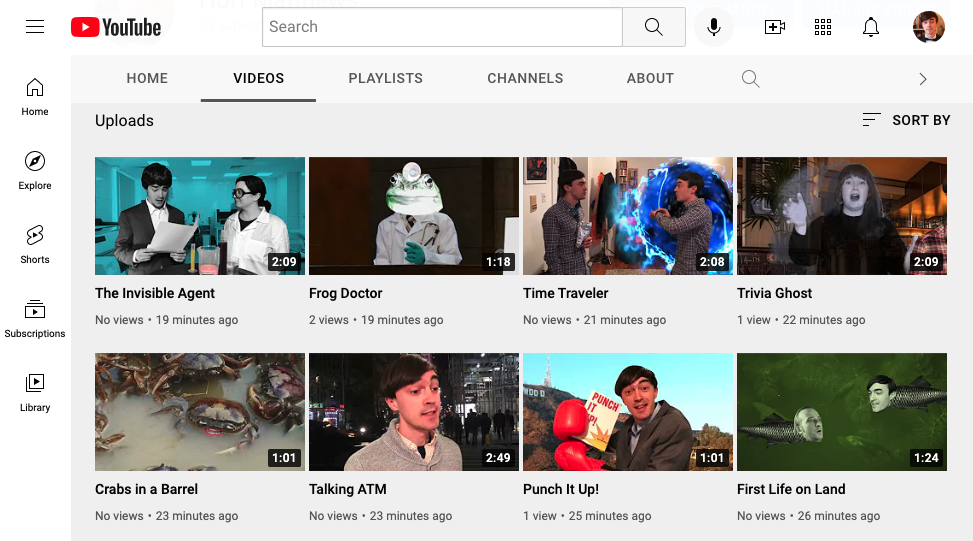973x541 pixels.
Task: Search within channel using tab magnifier
Action: (751, 78)
